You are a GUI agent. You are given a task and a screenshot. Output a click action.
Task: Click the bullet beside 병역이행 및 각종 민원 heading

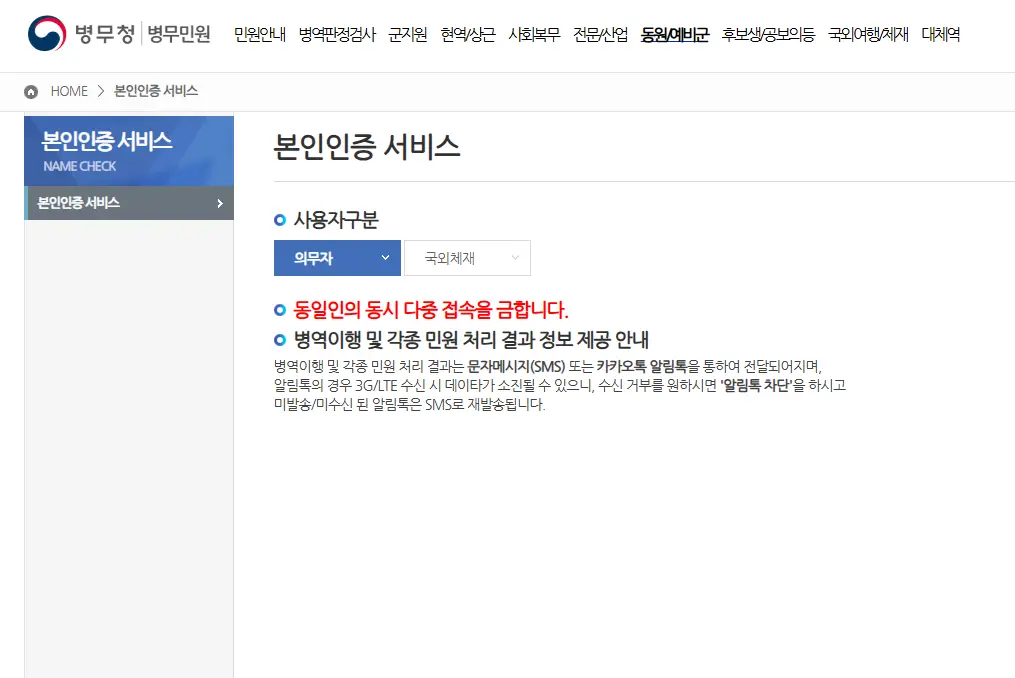(x=279, y=337)
